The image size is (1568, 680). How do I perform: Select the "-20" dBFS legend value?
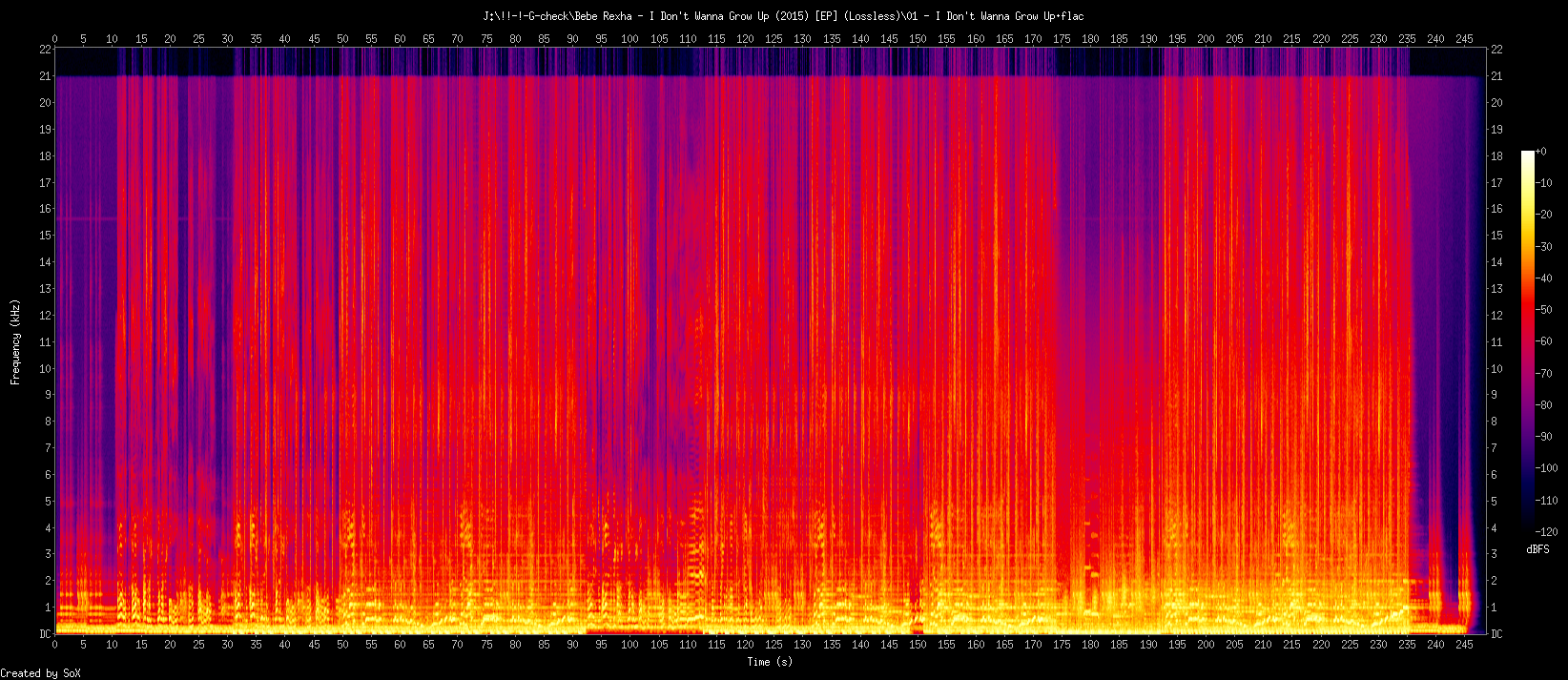coord(1543,215)
